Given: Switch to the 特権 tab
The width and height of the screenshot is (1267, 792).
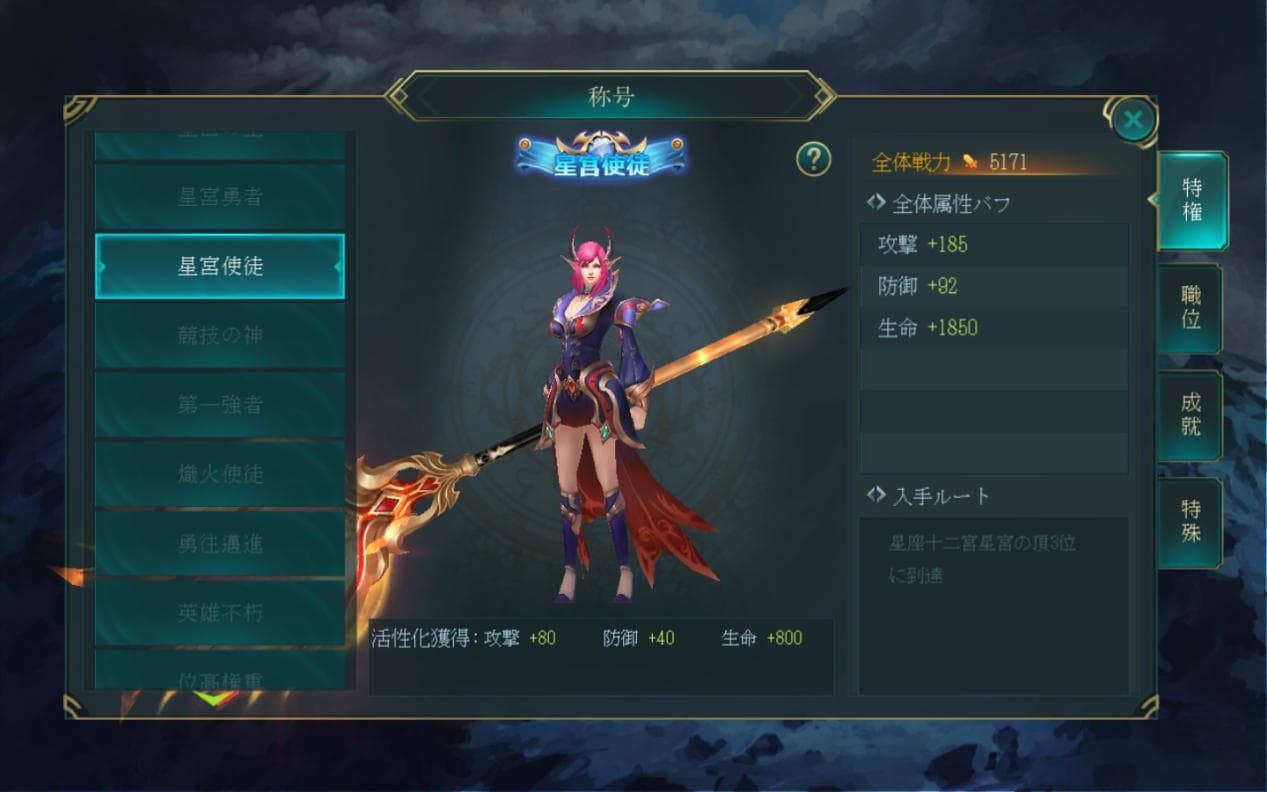Looking at the screenshot, I should tap(1191, 200).
